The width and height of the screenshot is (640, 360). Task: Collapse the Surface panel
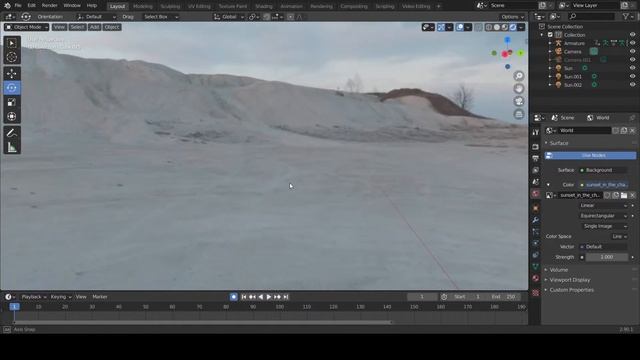pyautogui.click(x=558, y=144)
